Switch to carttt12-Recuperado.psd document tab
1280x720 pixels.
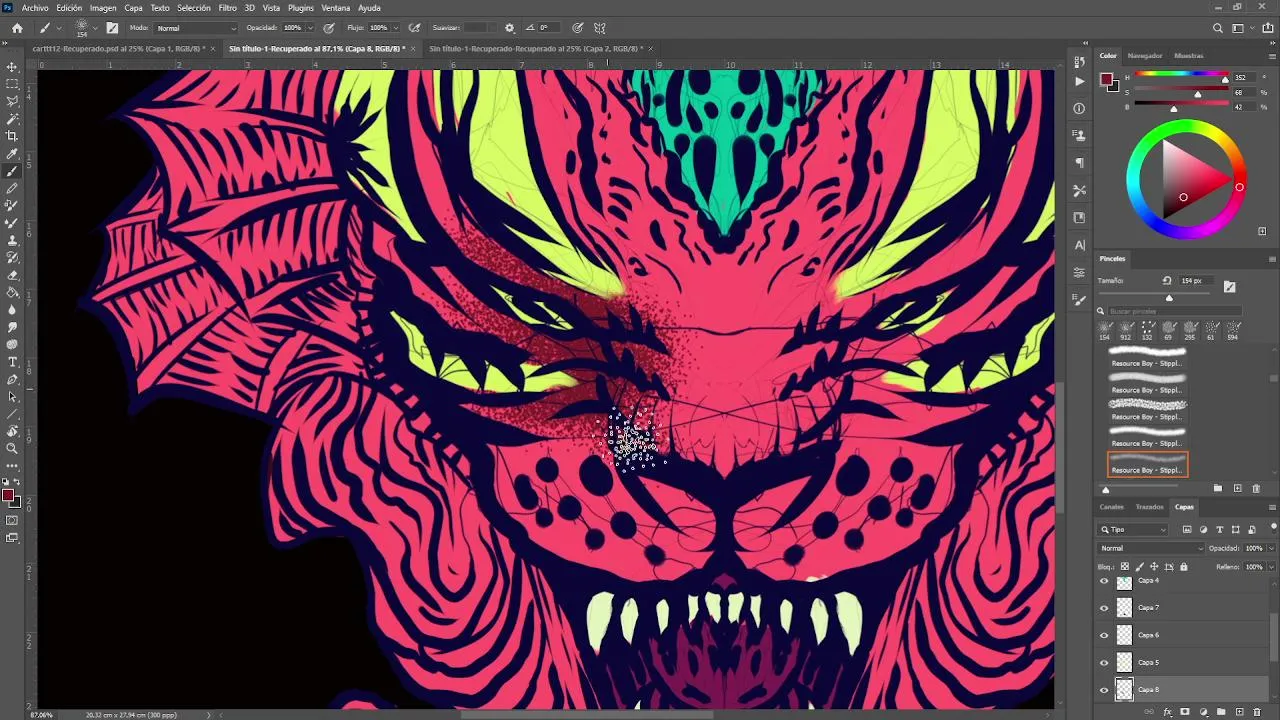tap(119, 48)
